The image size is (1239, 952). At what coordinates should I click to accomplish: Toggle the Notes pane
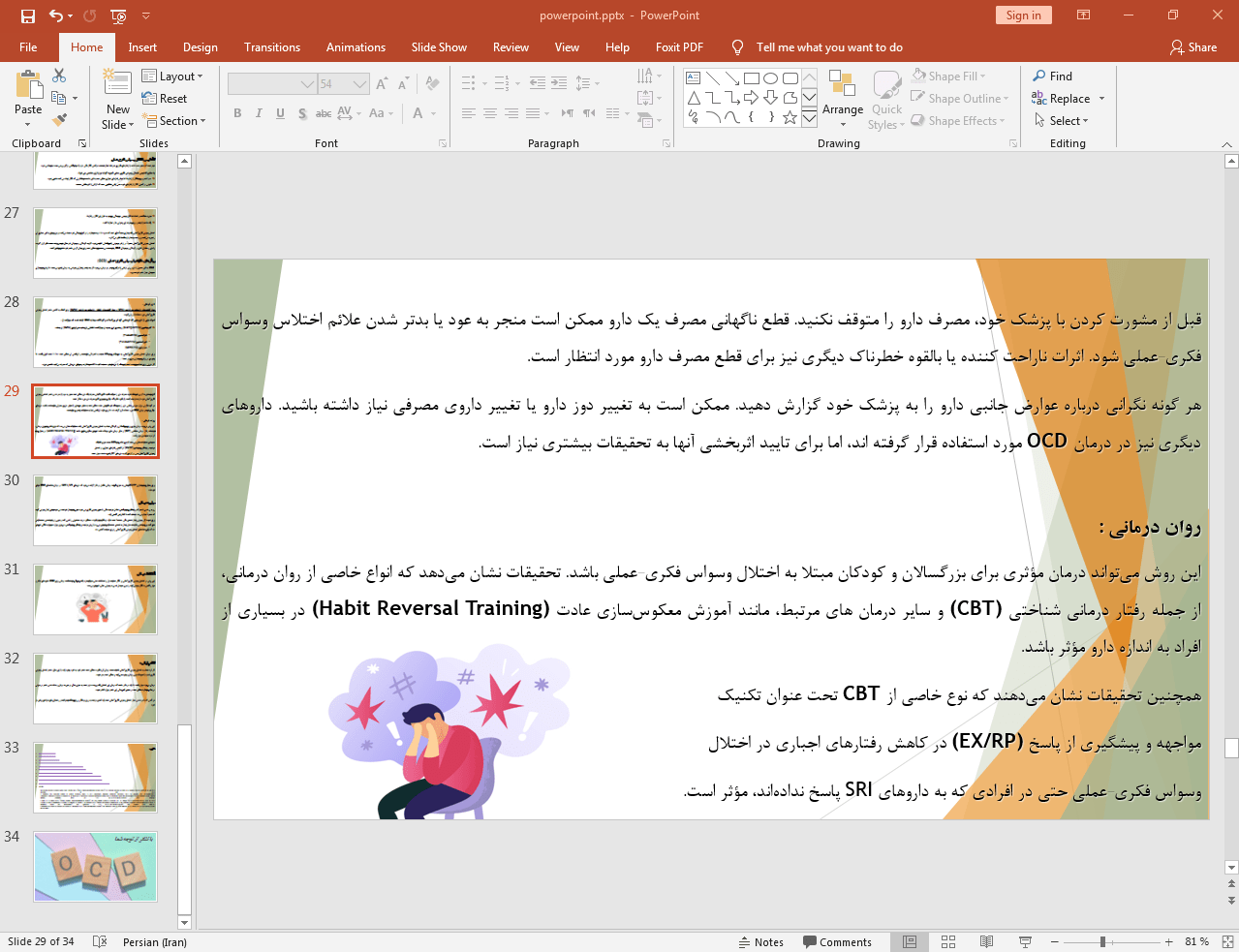point(761,941)
